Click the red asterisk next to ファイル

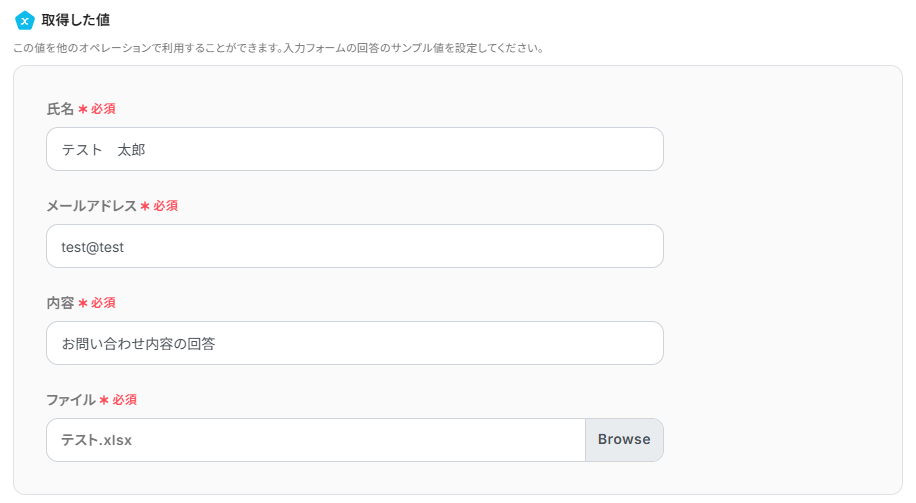[x=104, y=400]
